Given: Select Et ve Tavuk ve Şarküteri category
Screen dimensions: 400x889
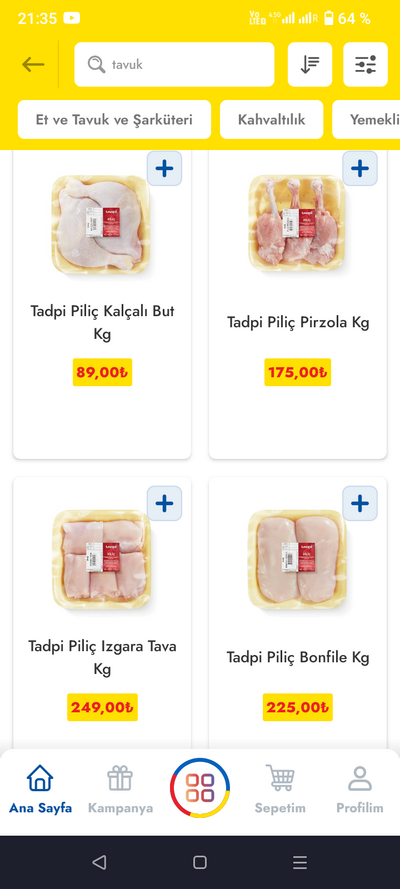Looking at the screenshot, I should point(114,120).
